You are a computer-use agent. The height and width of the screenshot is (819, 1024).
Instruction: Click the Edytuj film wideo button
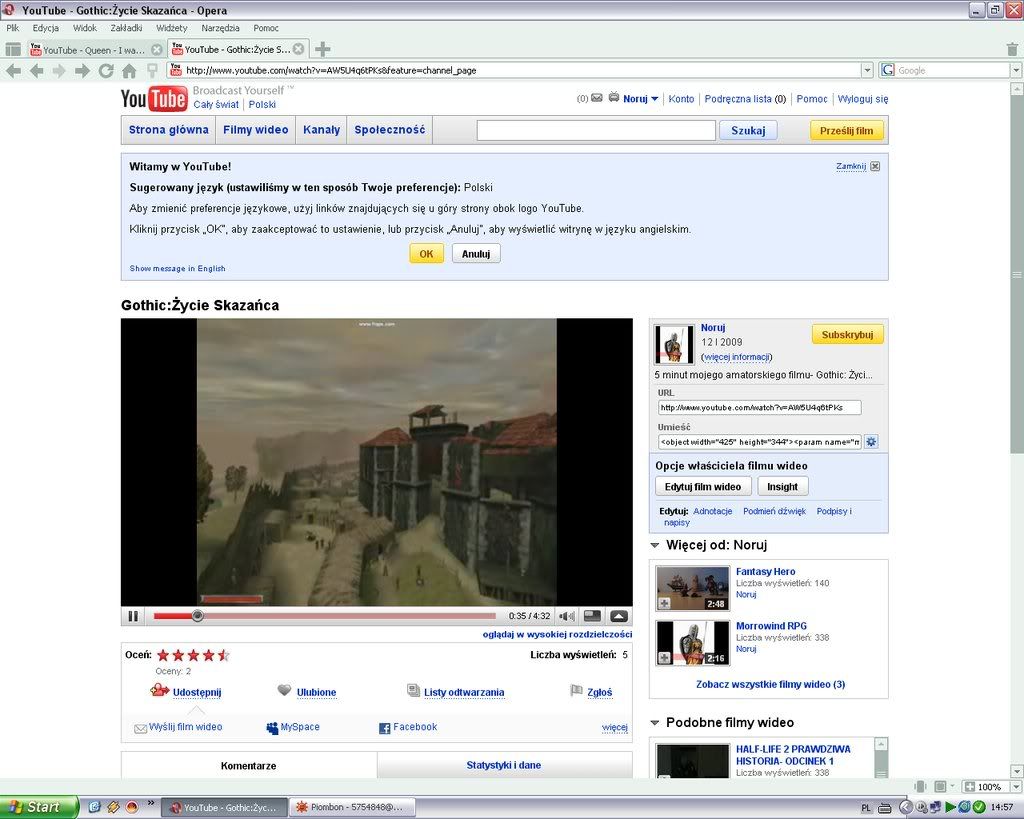point(703,487)
